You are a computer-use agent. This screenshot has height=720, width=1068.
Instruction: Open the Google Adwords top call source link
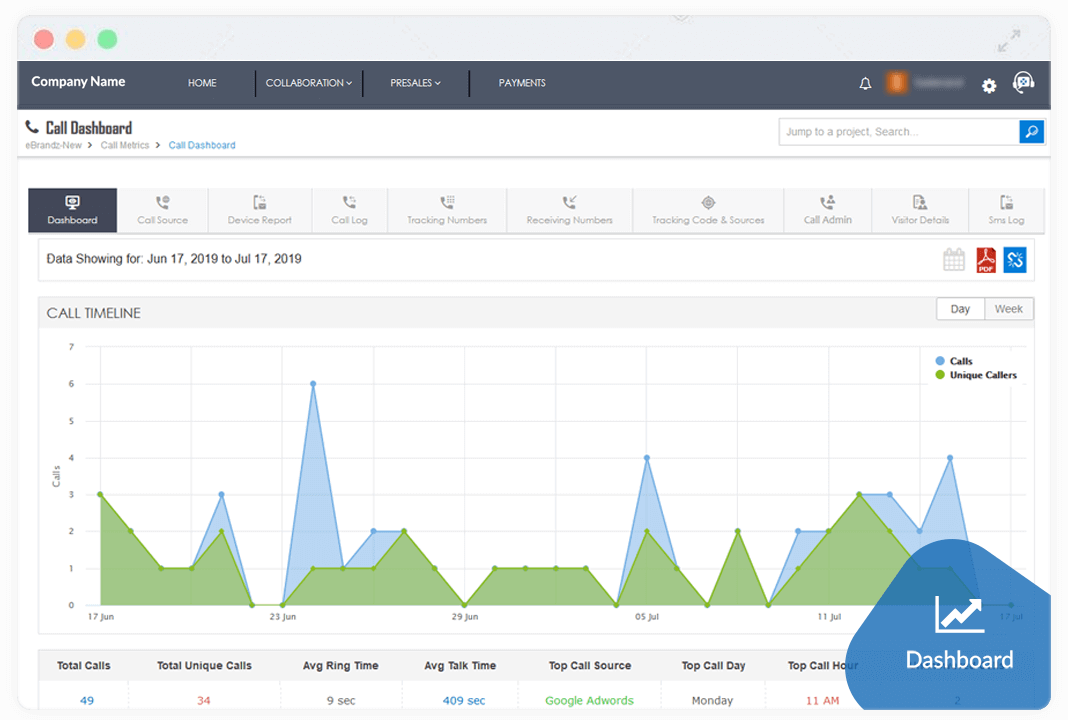589,700
